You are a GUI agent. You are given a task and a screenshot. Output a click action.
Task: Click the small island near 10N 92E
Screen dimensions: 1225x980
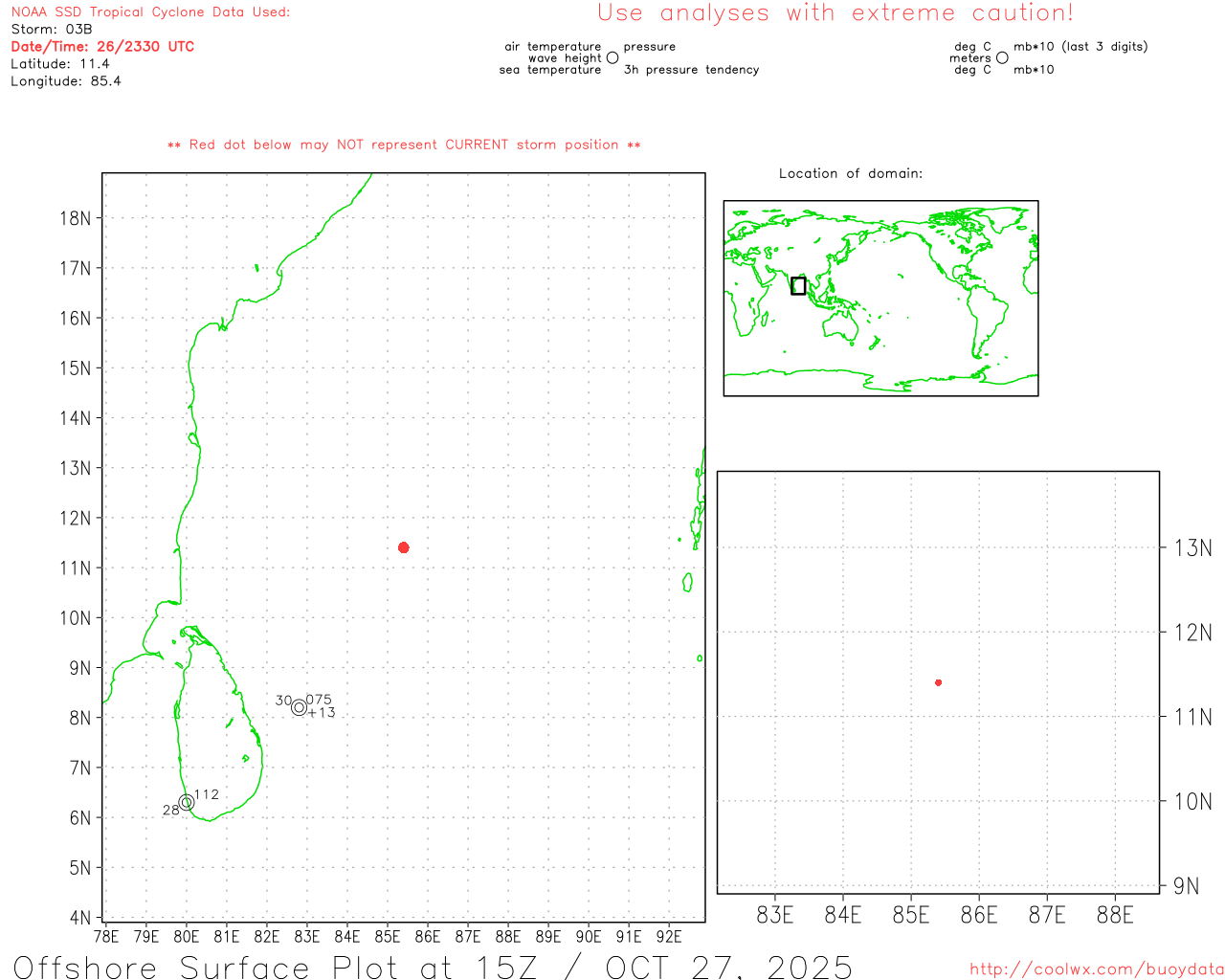pos(687,582)
